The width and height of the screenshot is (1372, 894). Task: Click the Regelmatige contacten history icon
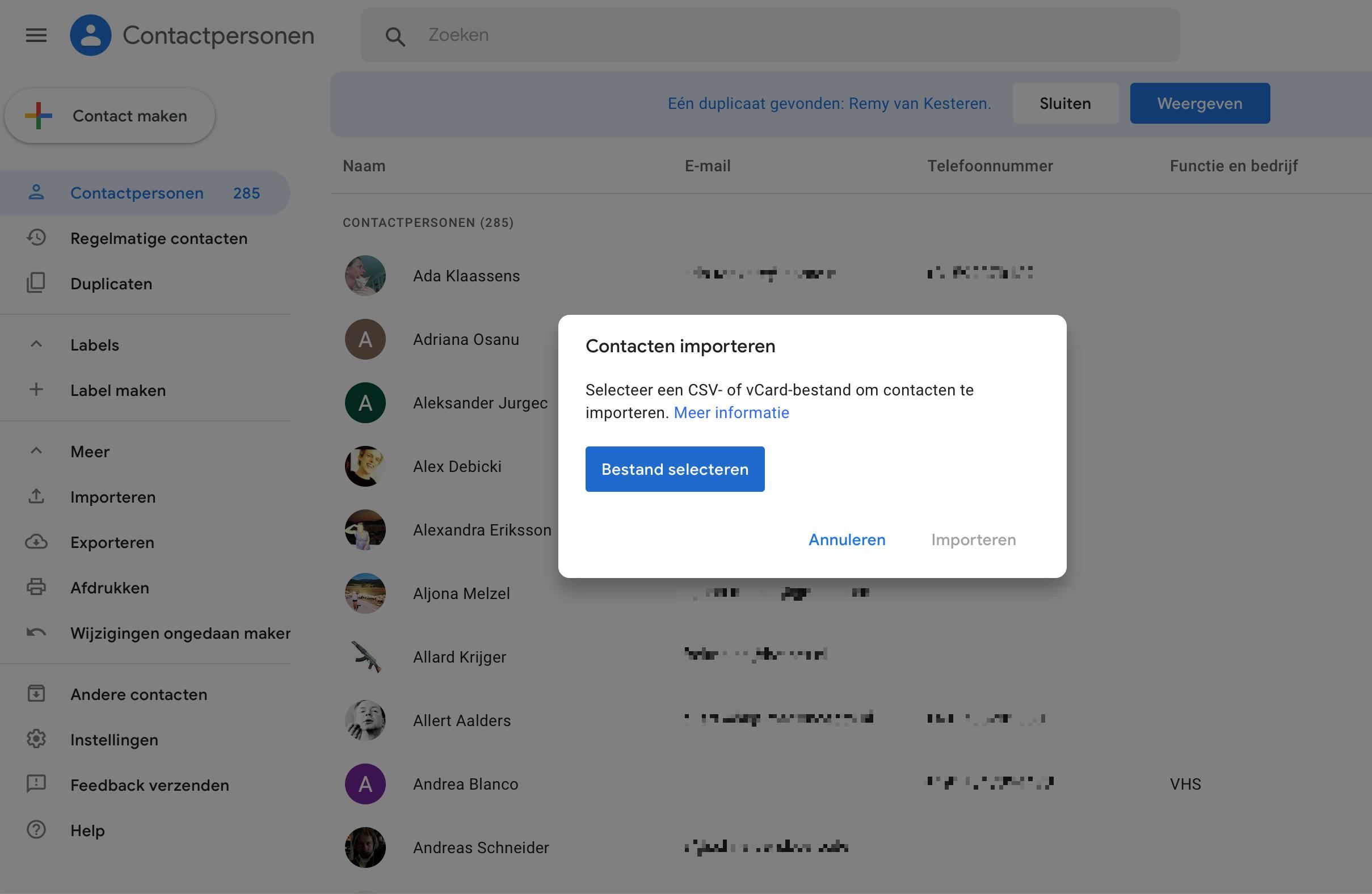(x=36, y=238)
